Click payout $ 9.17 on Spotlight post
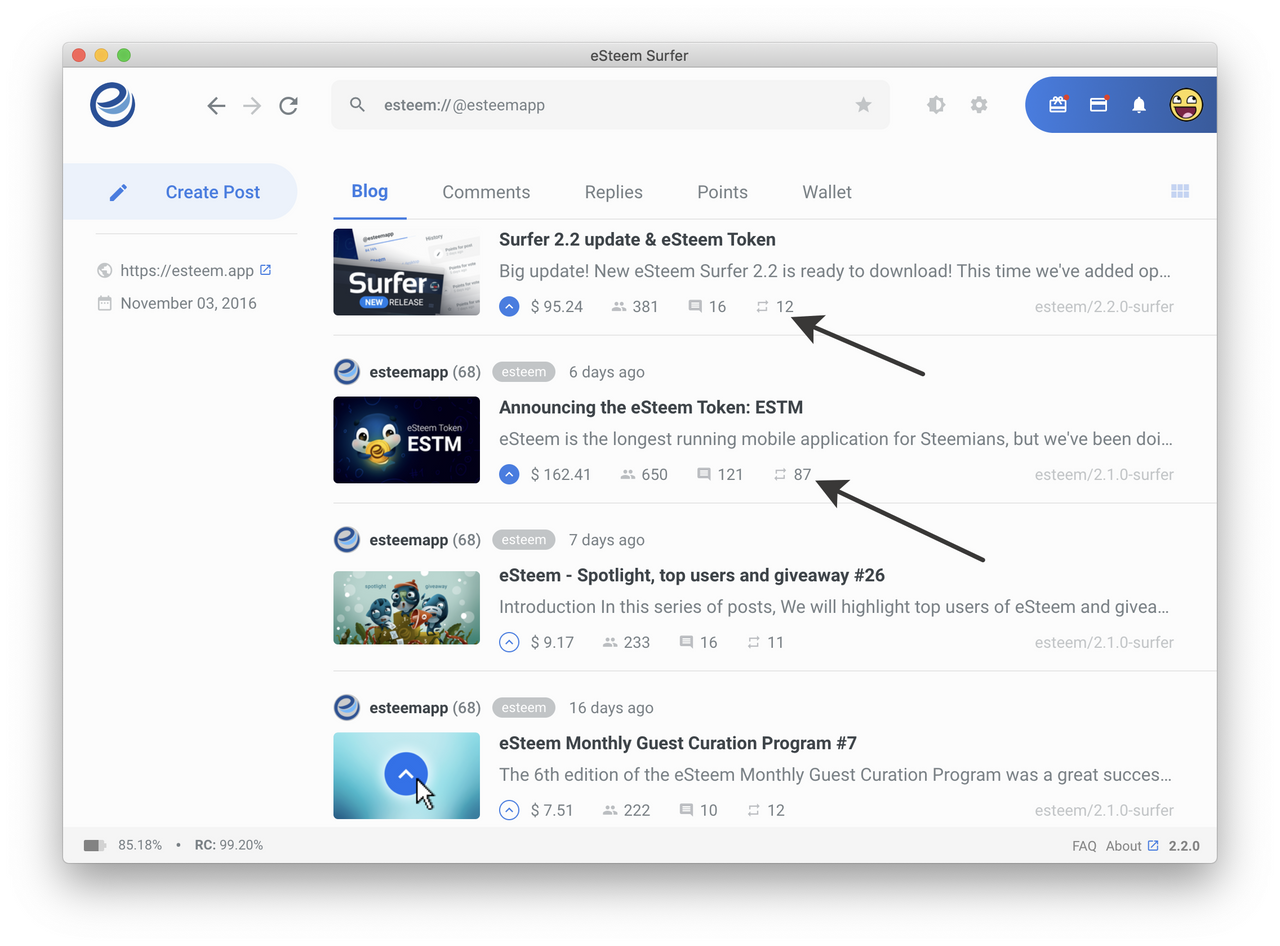 click(553, 642)
